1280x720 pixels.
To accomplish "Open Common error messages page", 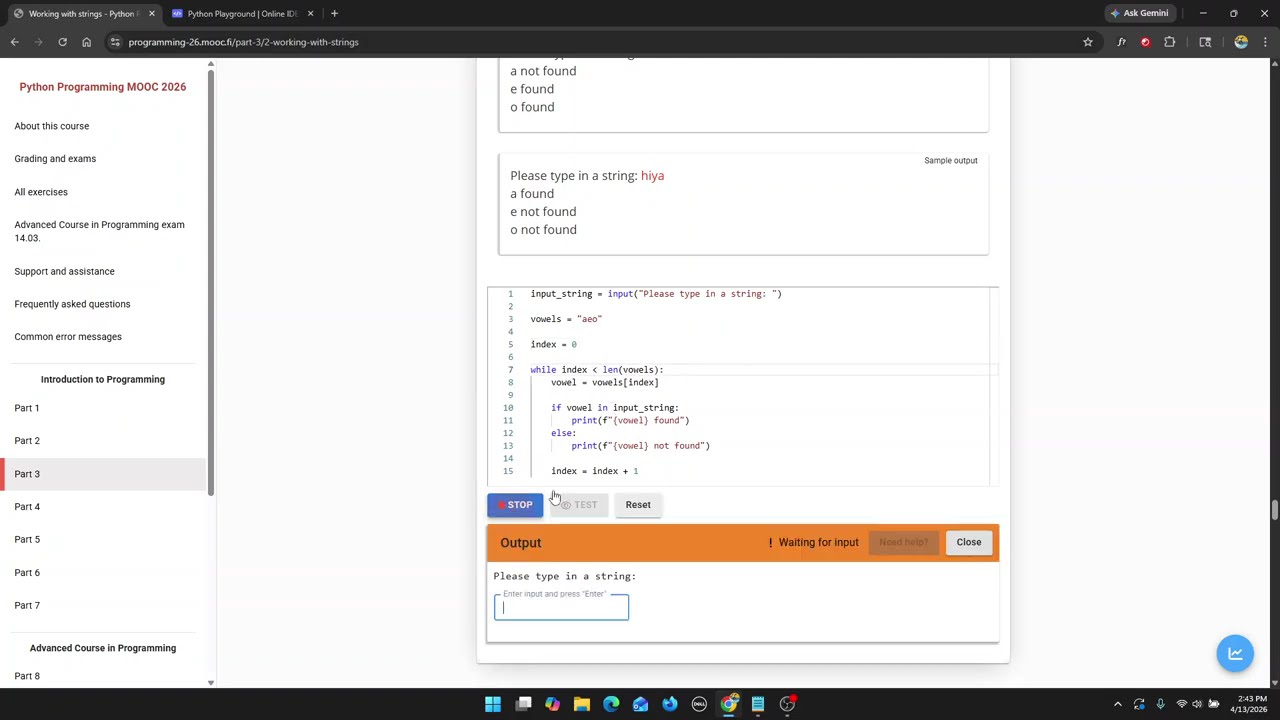I will pyautogui.click(x=68, y=337).
